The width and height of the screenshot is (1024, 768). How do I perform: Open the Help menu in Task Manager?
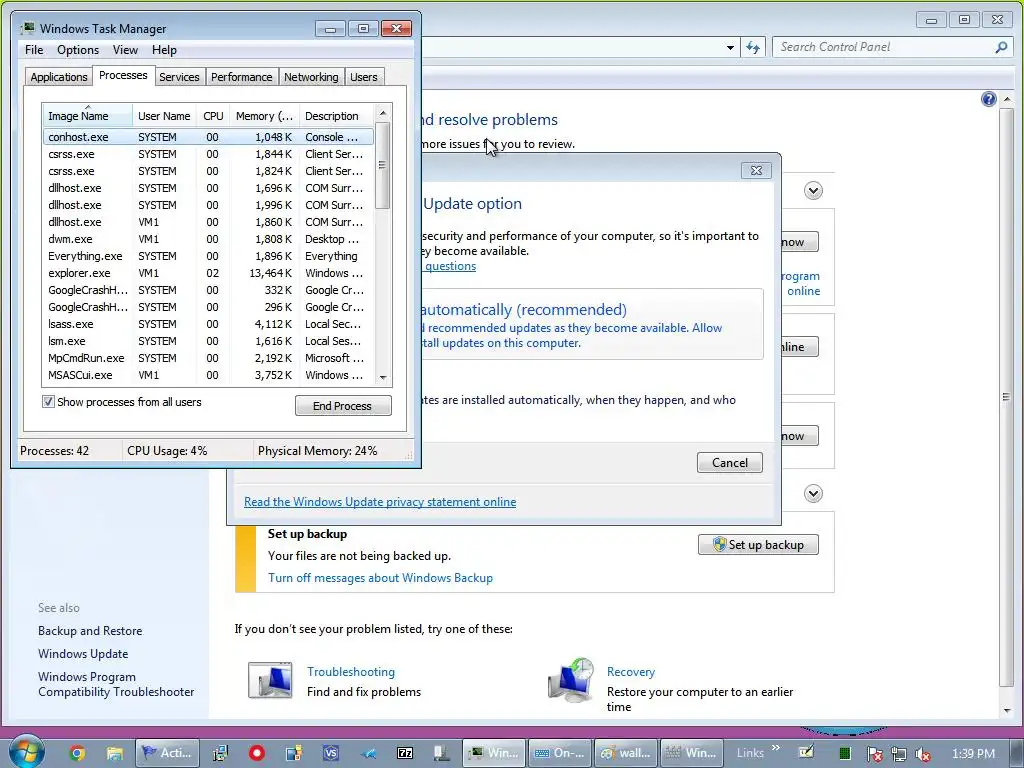(164, 50)
